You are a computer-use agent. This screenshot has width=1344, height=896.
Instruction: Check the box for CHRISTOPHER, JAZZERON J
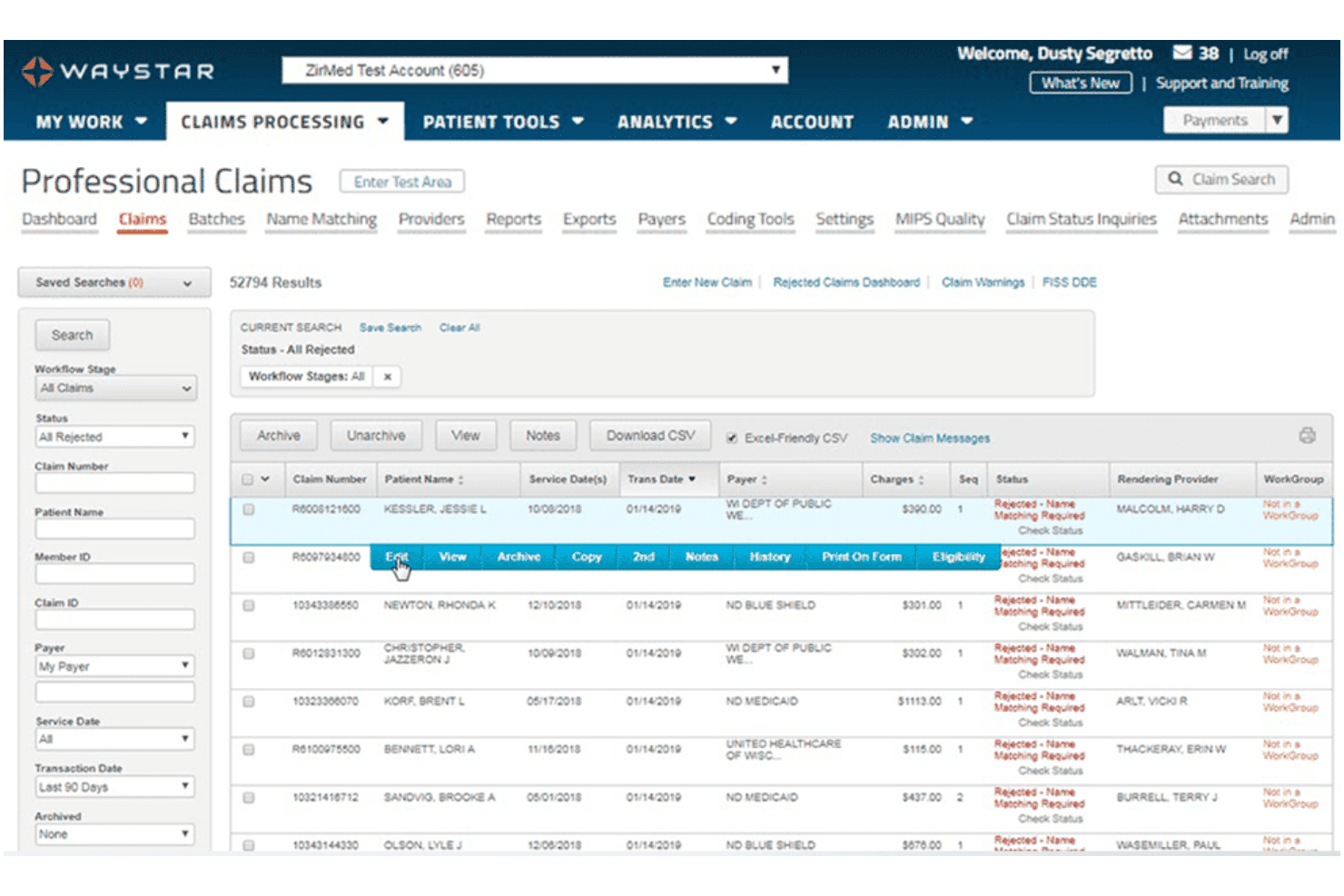coord(249,654)
